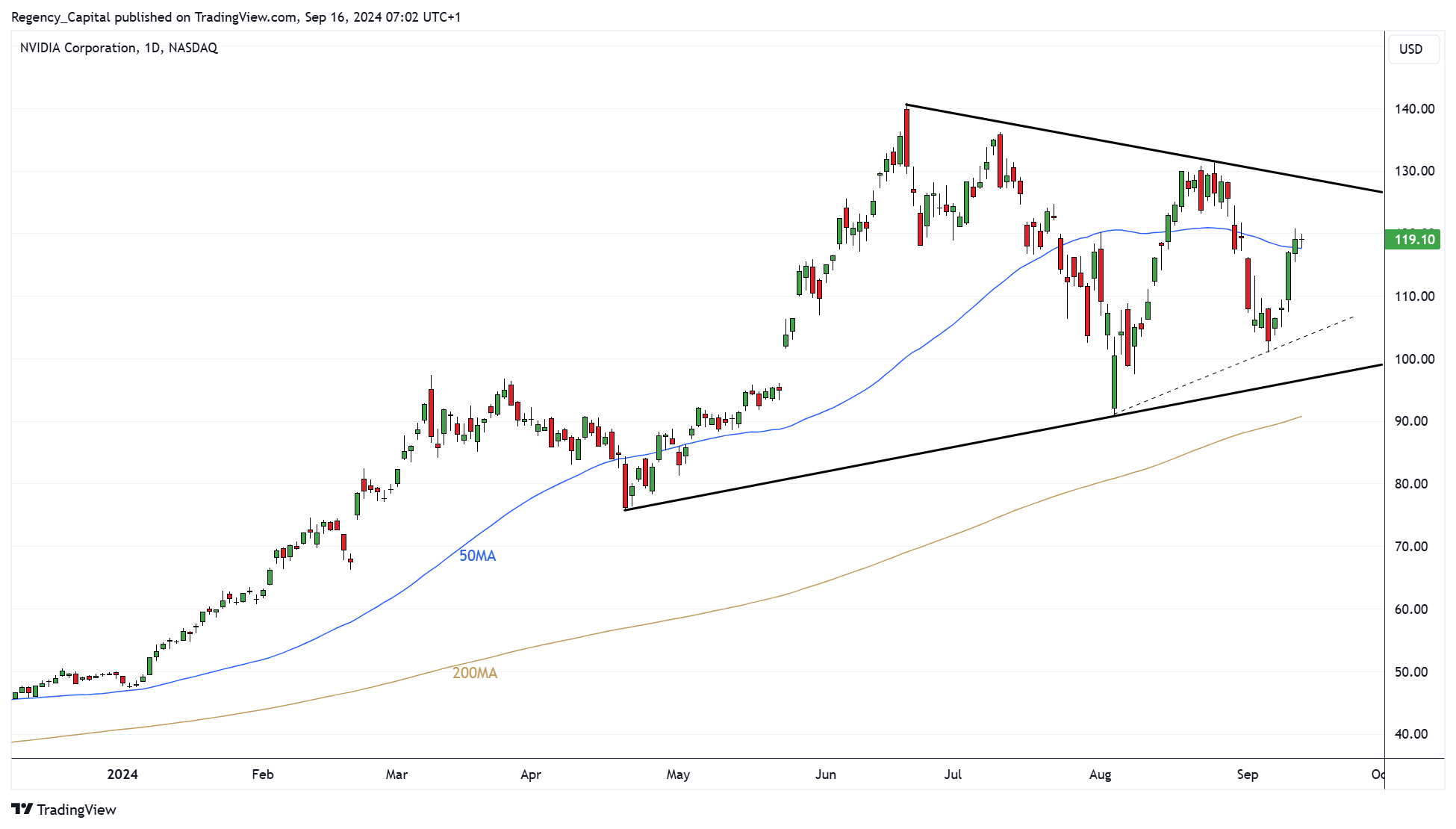
Task: Click the 70.00 price axis label
Action: click(1411, 547)
